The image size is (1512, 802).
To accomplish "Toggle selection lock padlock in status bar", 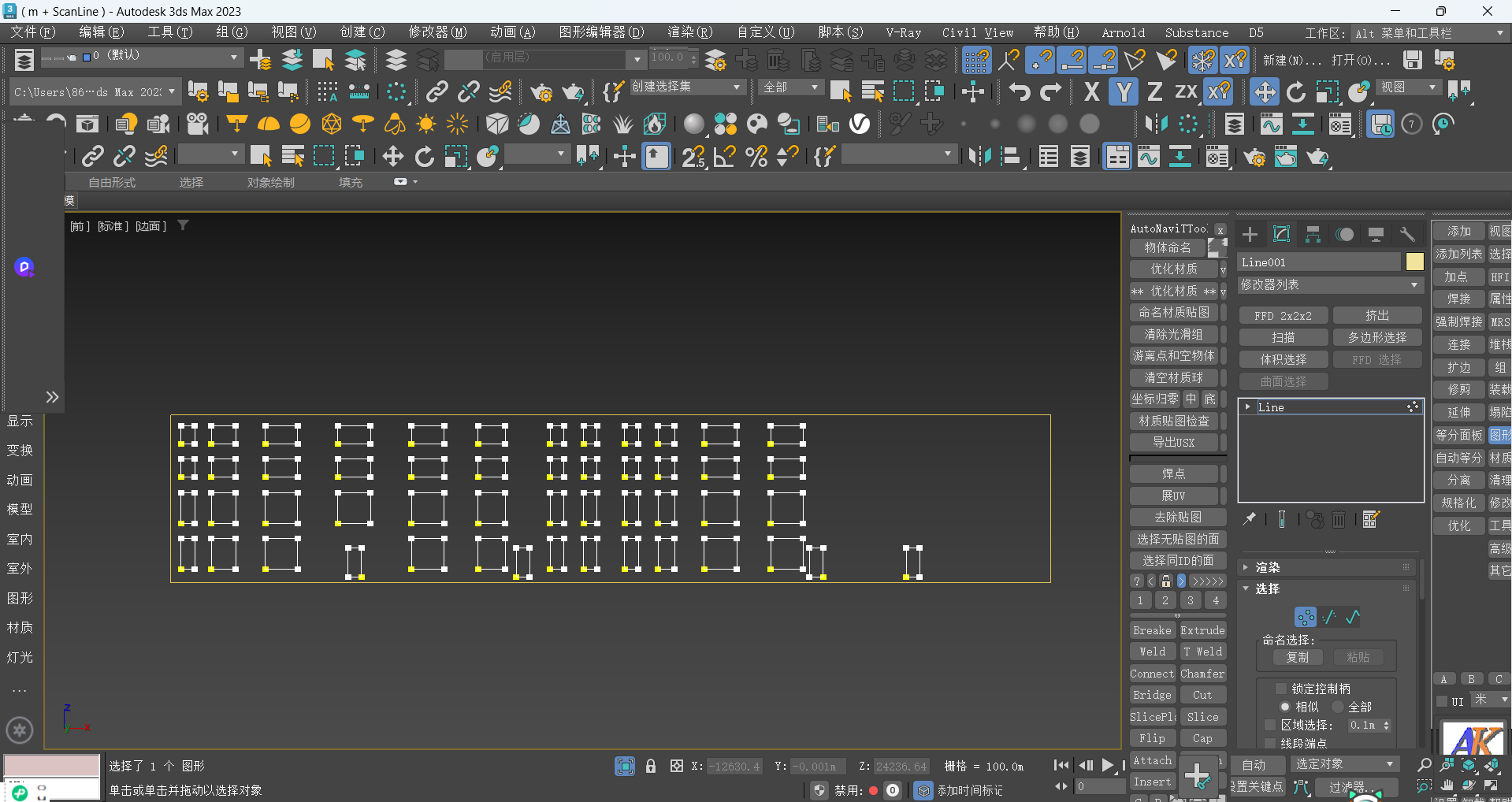I will [x=651, y=766].
